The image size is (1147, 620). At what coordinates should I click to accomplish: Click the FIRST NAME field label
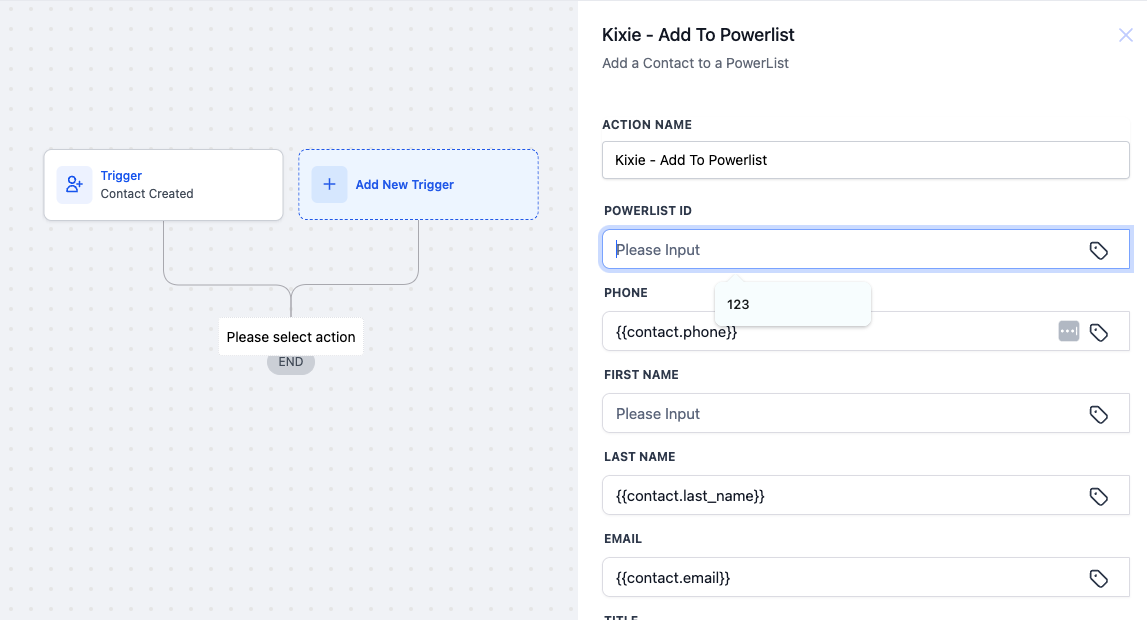coord(641,375)
